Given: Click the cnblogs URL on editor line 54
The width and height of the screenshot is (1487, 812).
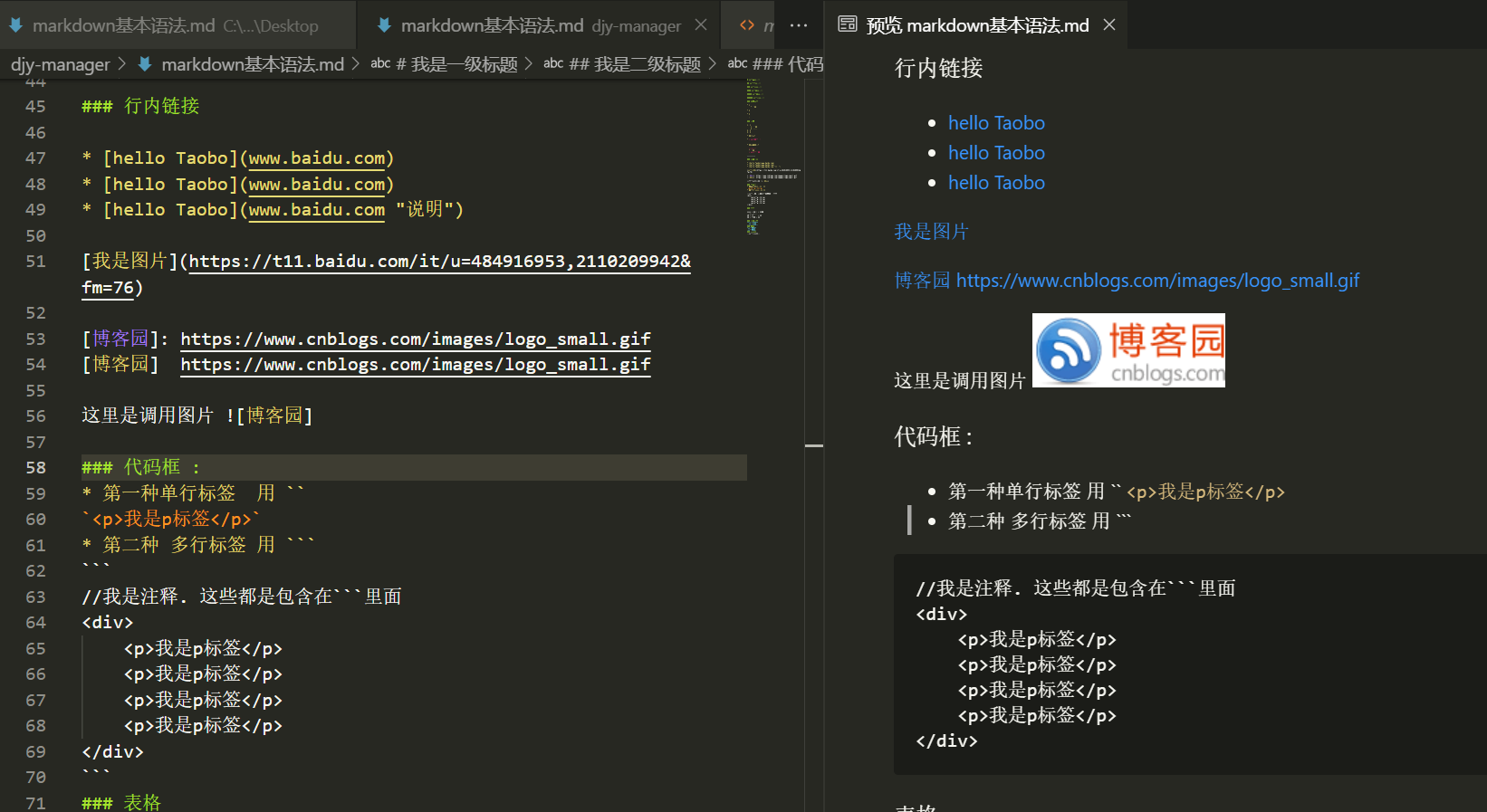Looking at the screenshot, I should click(x=416, y=365).
